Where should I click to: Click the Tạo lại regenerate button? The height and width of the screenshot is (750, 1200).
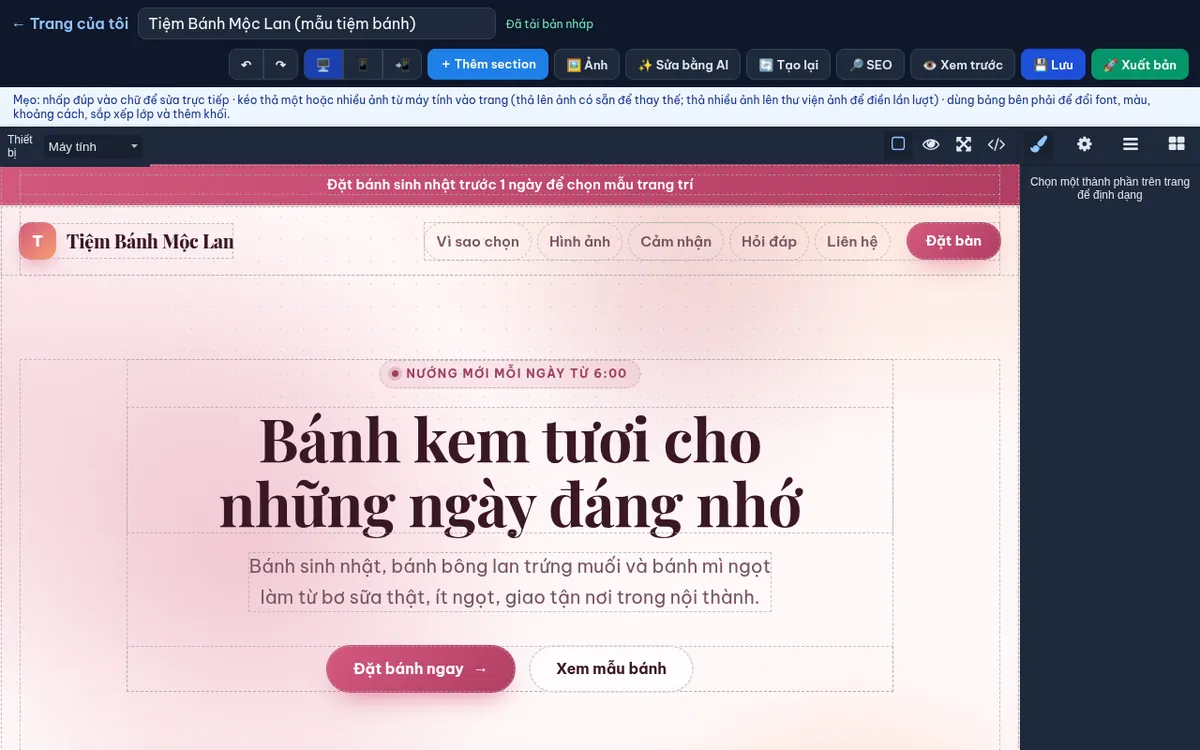788,64
